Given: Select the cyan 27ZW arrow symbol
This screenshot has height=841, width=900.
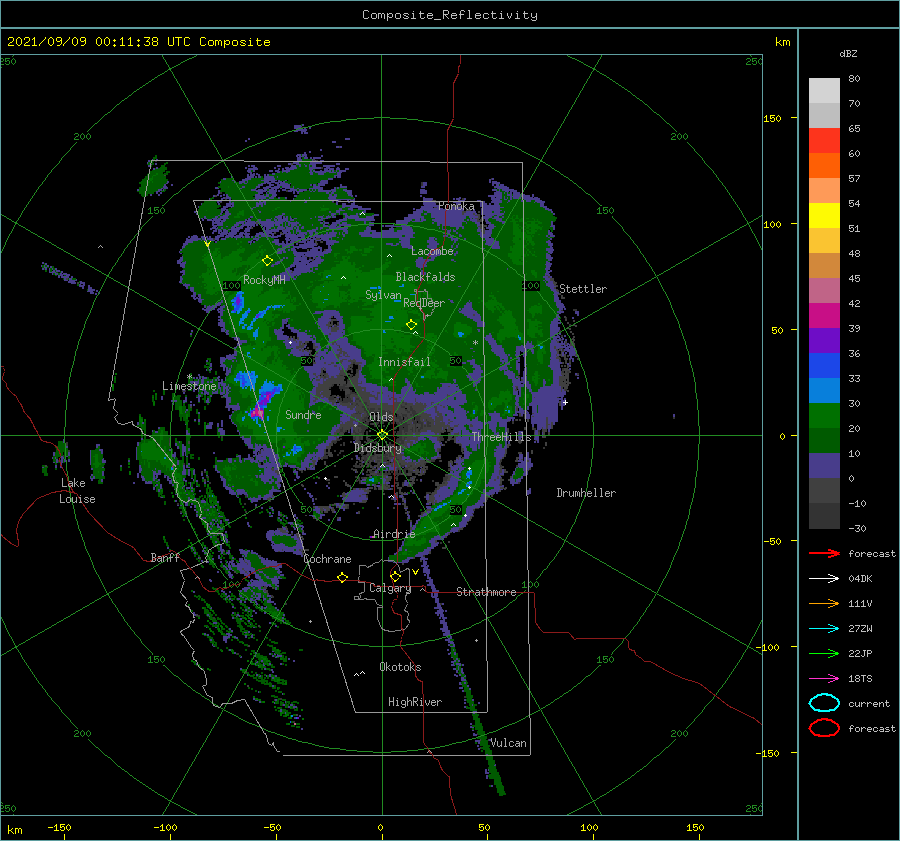Looking at the screenshot, I should (824, 629).
